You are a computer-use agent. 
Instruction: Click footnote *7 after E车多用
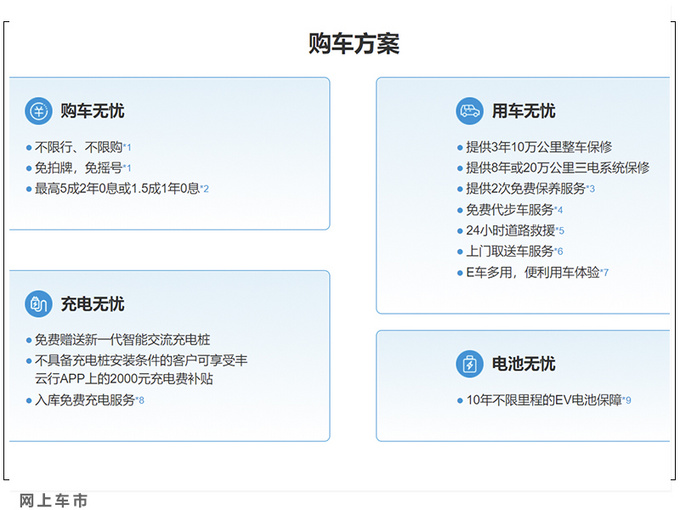(604, 272)
